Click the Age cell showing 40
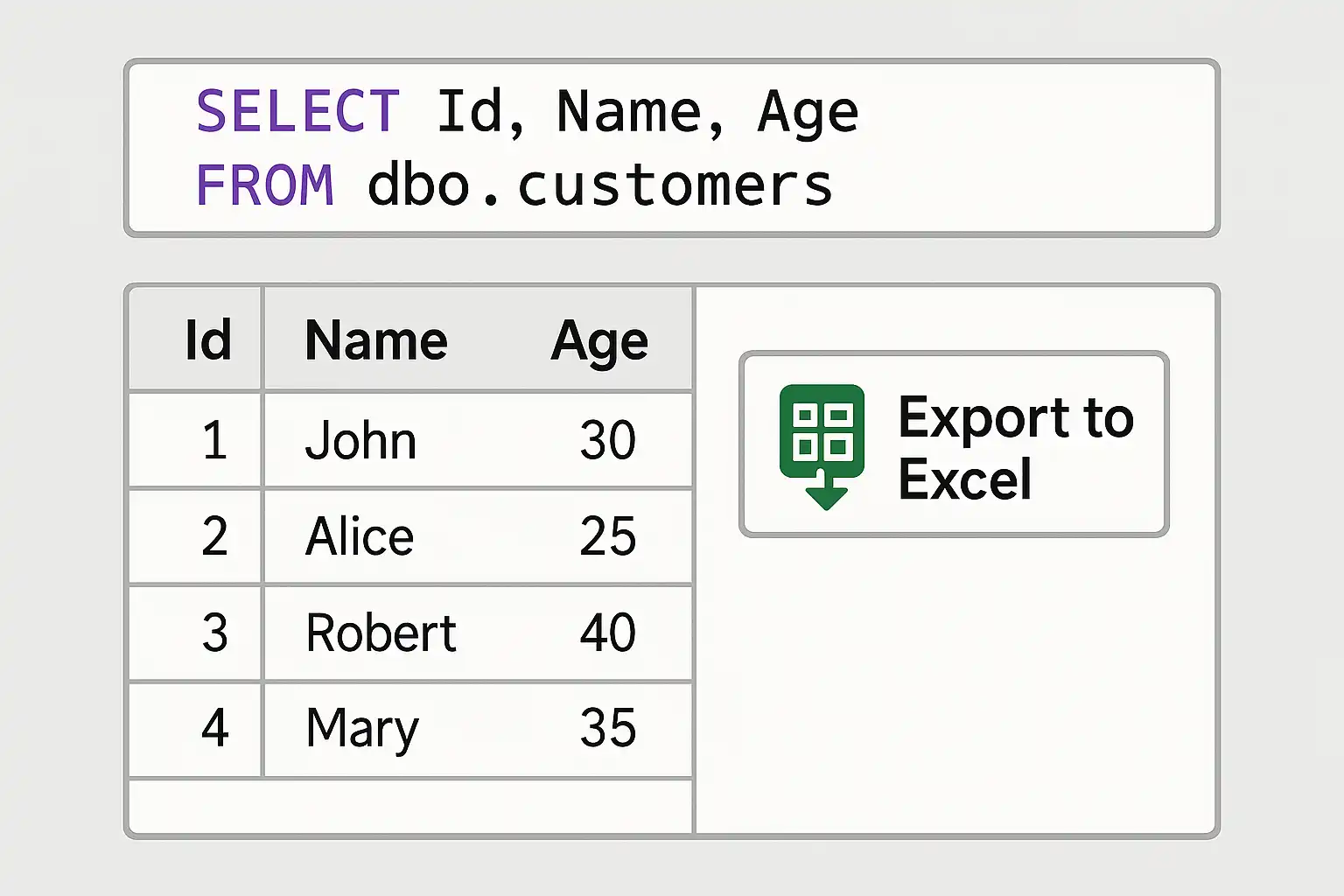Image resolution: width=1344 pixels, height=896 pixels. pos(608,633)
